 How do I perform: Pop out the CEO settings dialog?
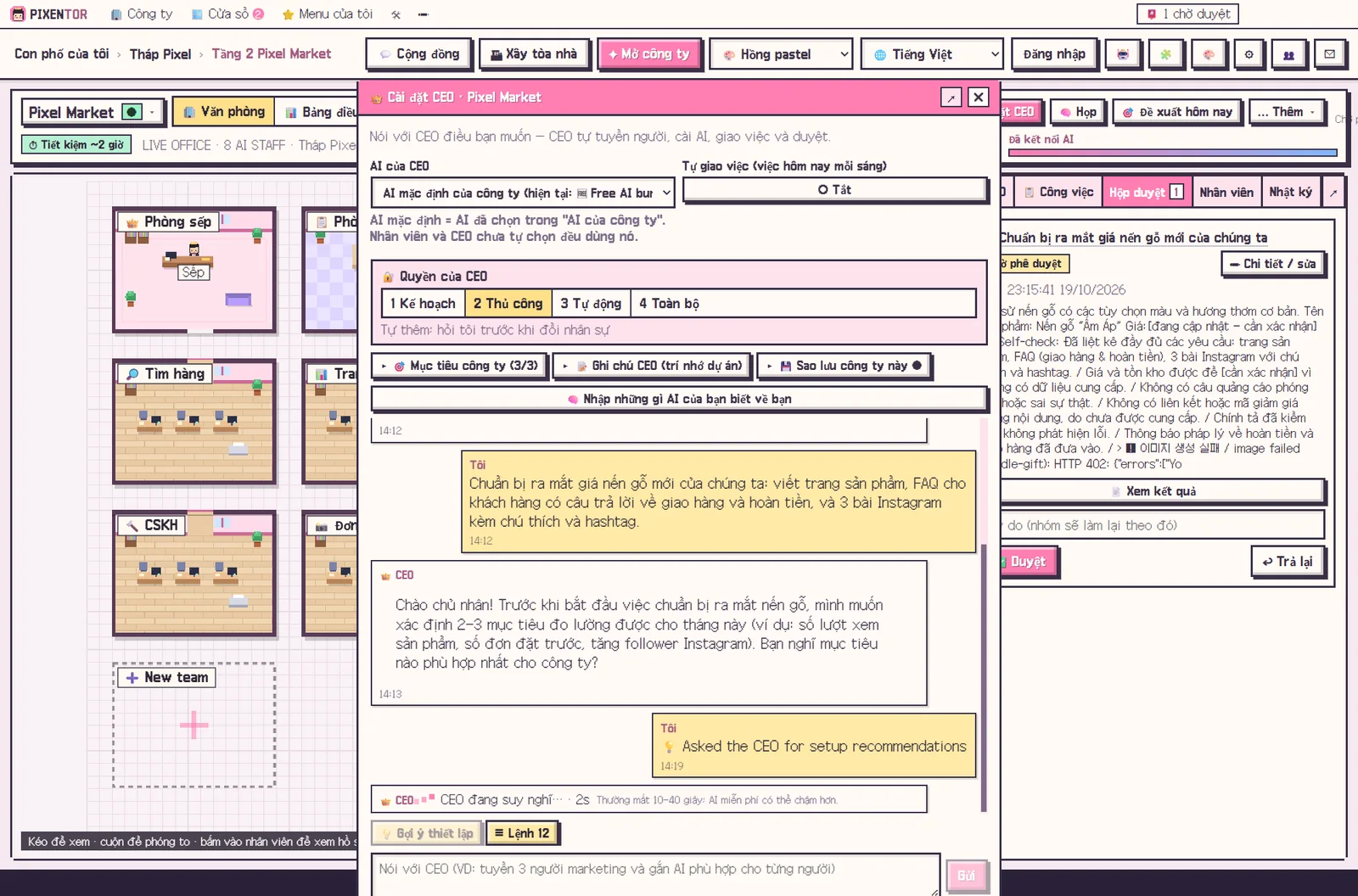coord(951,98)
